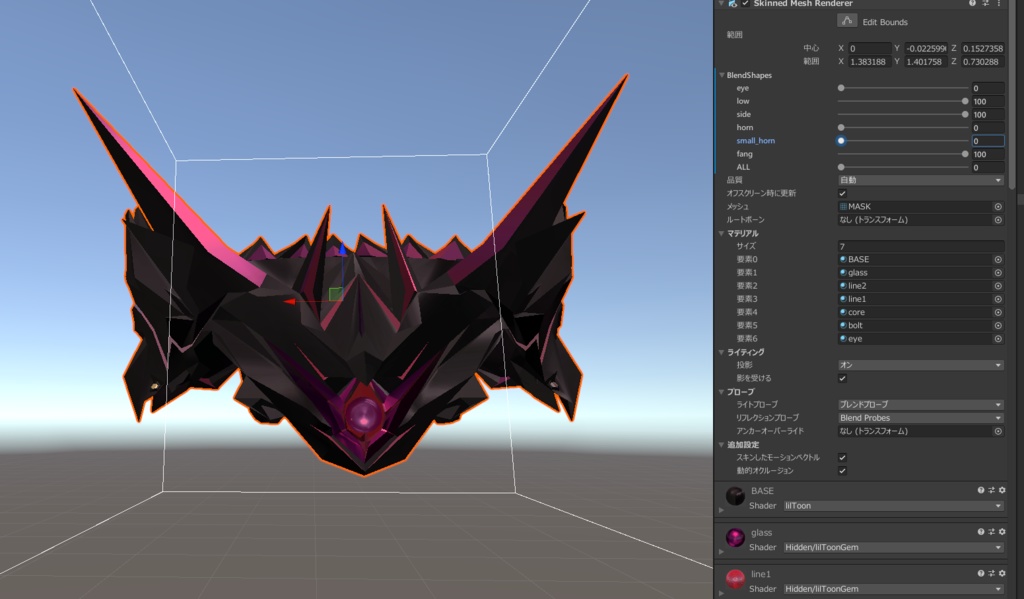Screen dimensions: 1024x599
Task: Open object picker for 要素6 eye material
Action: point(998,339)
